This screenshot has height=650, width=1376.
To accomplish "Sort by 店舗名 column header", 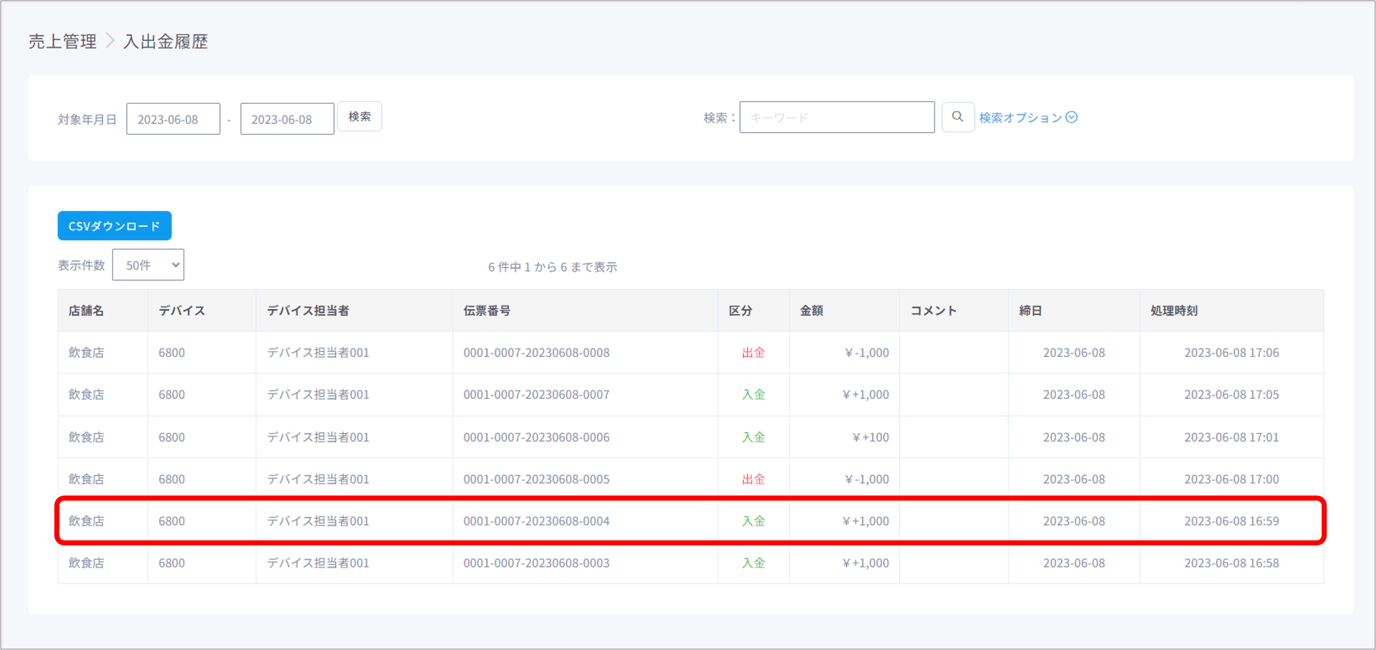I will coord(86,311).
